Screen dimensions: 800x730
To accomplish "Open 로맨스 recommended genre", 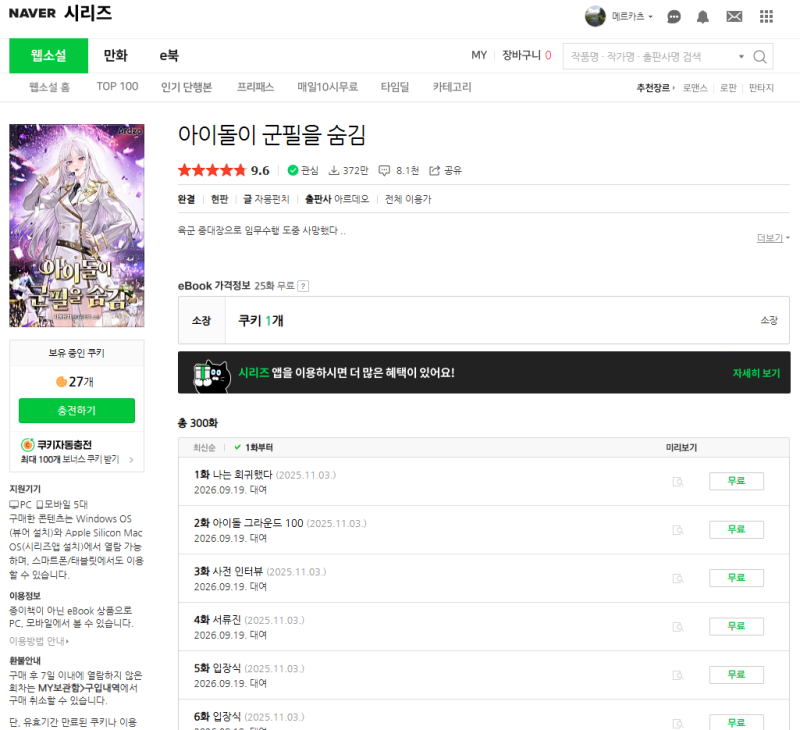I will coord(695,88).
